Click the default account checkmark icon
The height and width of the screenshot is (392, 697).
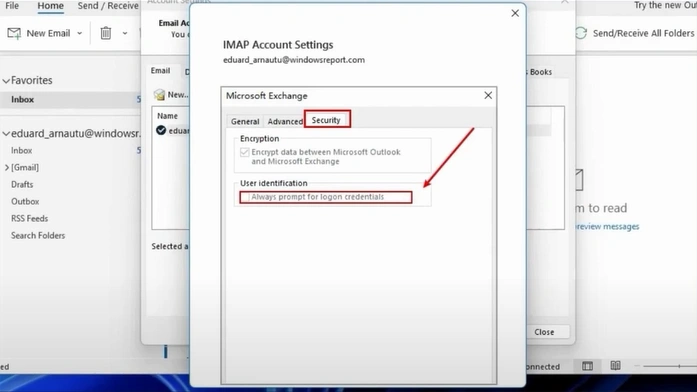161,130
